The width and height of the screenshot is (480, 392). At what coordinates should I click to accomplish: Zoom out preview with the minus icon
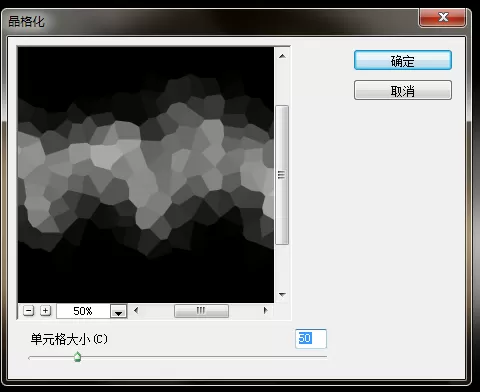[29, 311]
